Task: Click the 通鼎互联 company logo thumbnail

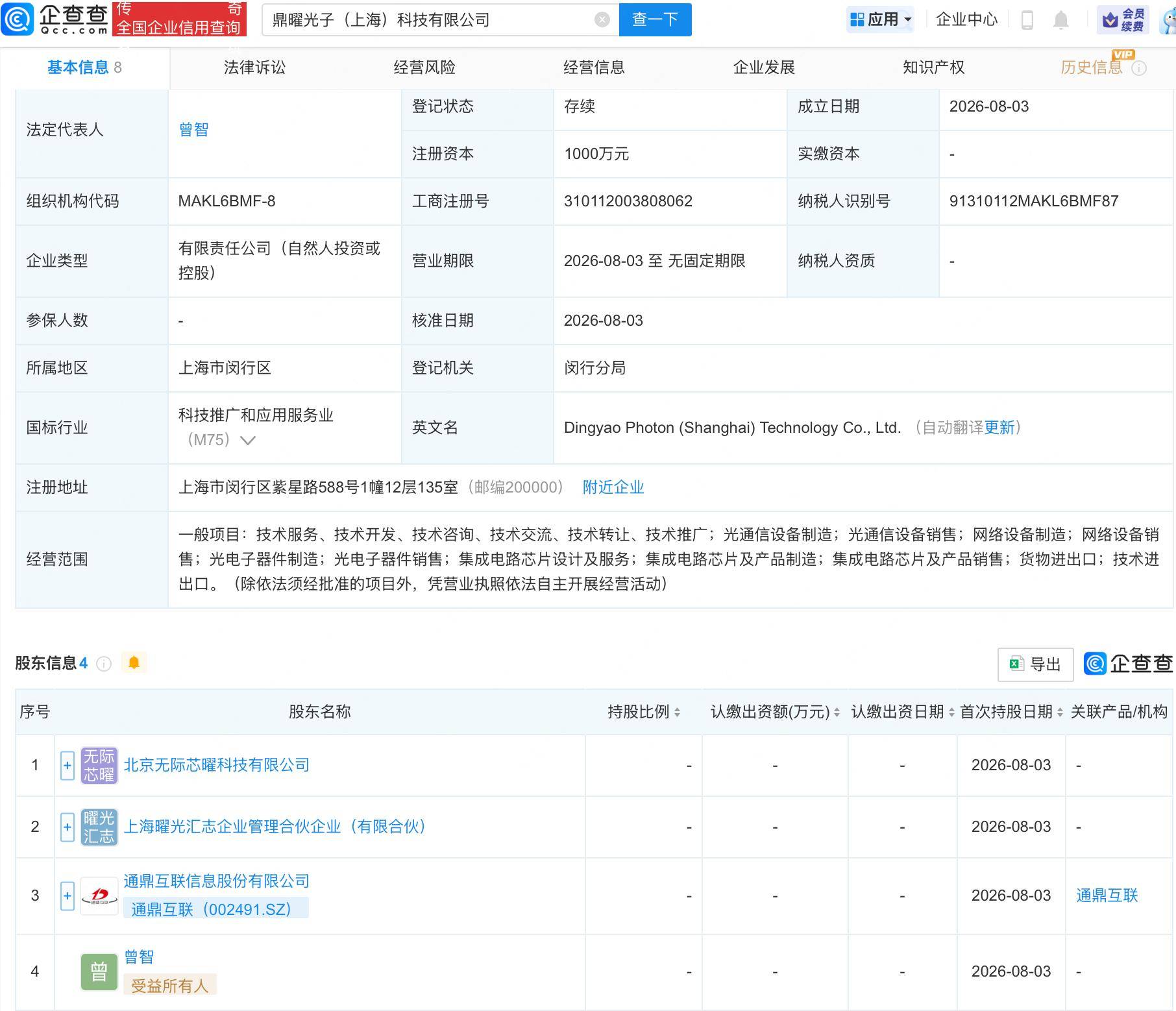Action: pyautogui.click(x=99, y=896)
